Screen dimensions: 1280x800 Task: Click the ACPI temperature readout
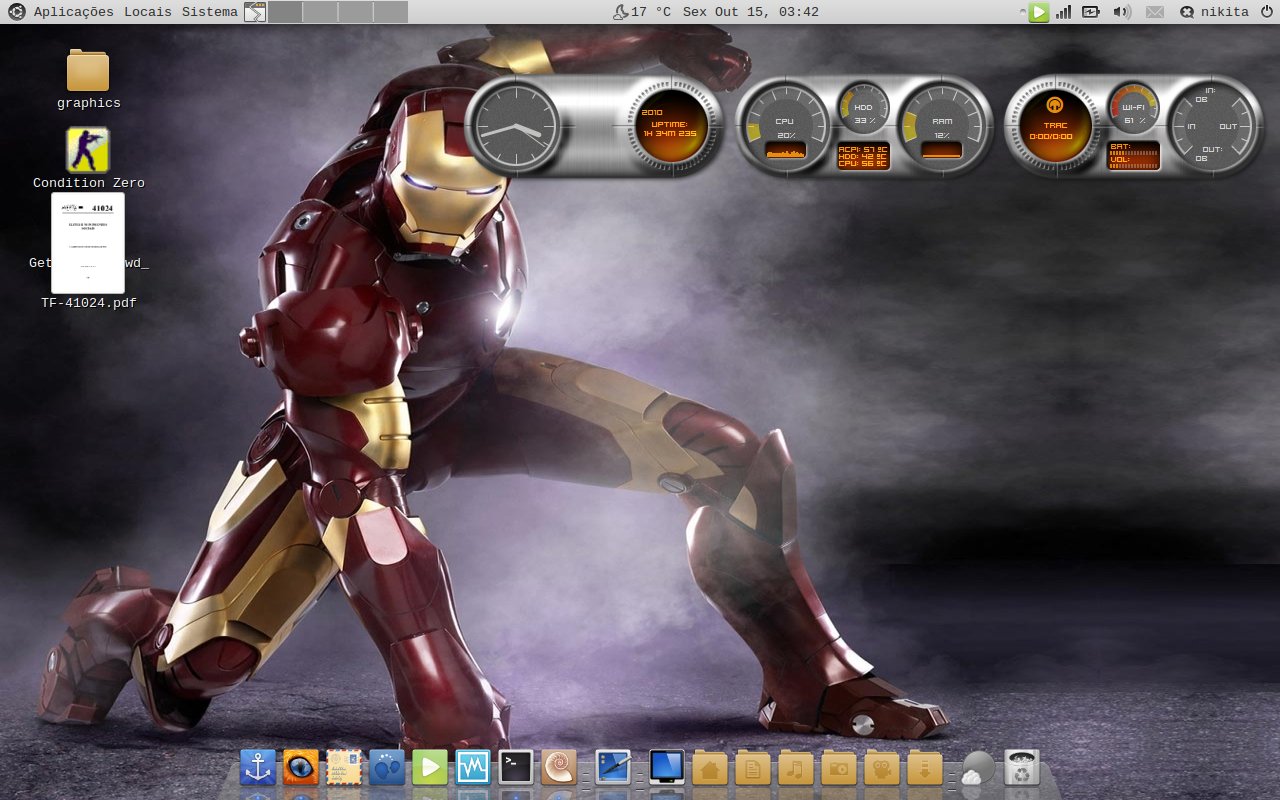[863, 156]
